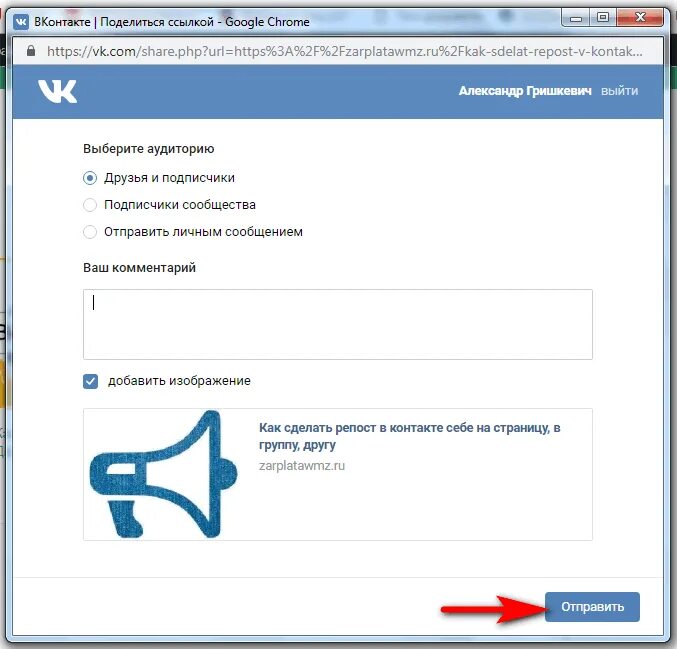The height and width of the screenshot is (649, 677).
Task: Open the article title link about репост
Action: coord(409,436)
